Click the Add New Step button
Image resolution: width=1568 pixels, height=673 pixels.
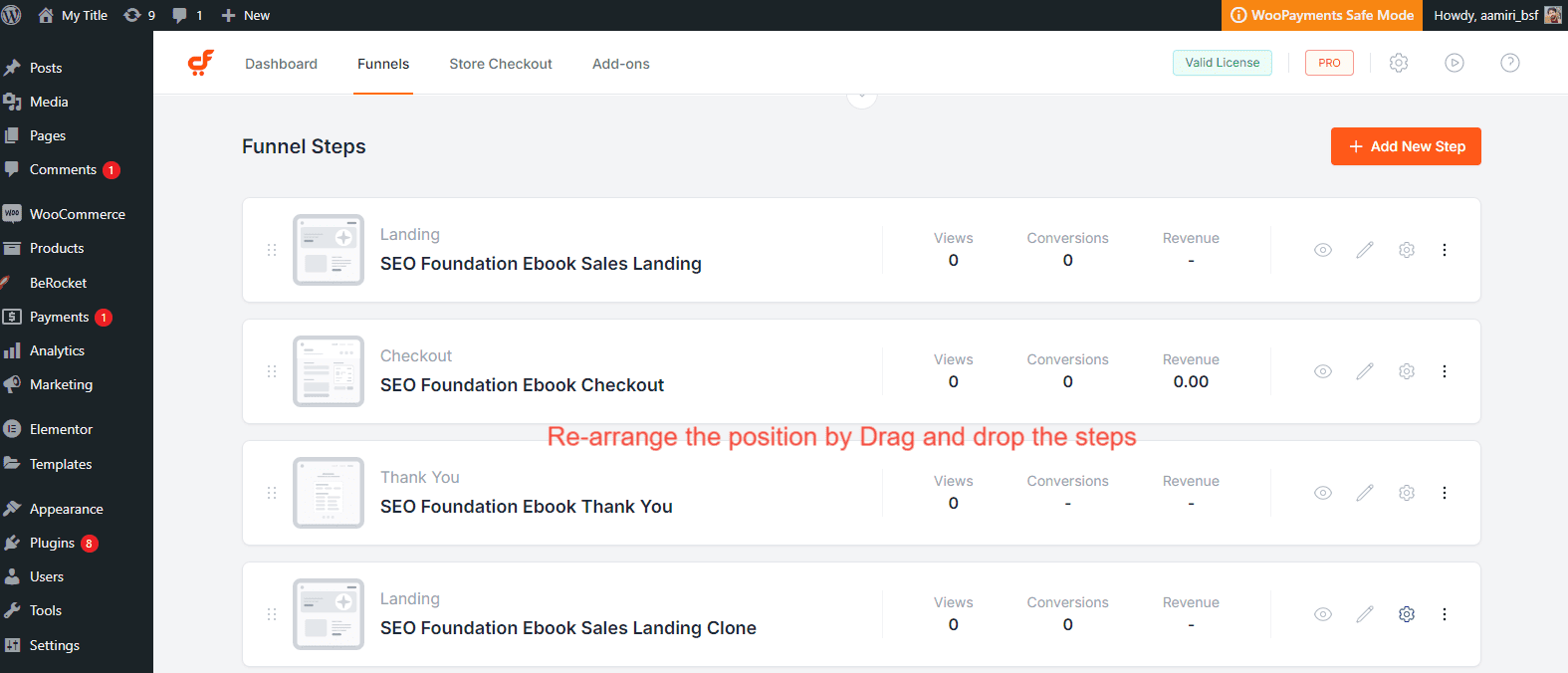1406,146
